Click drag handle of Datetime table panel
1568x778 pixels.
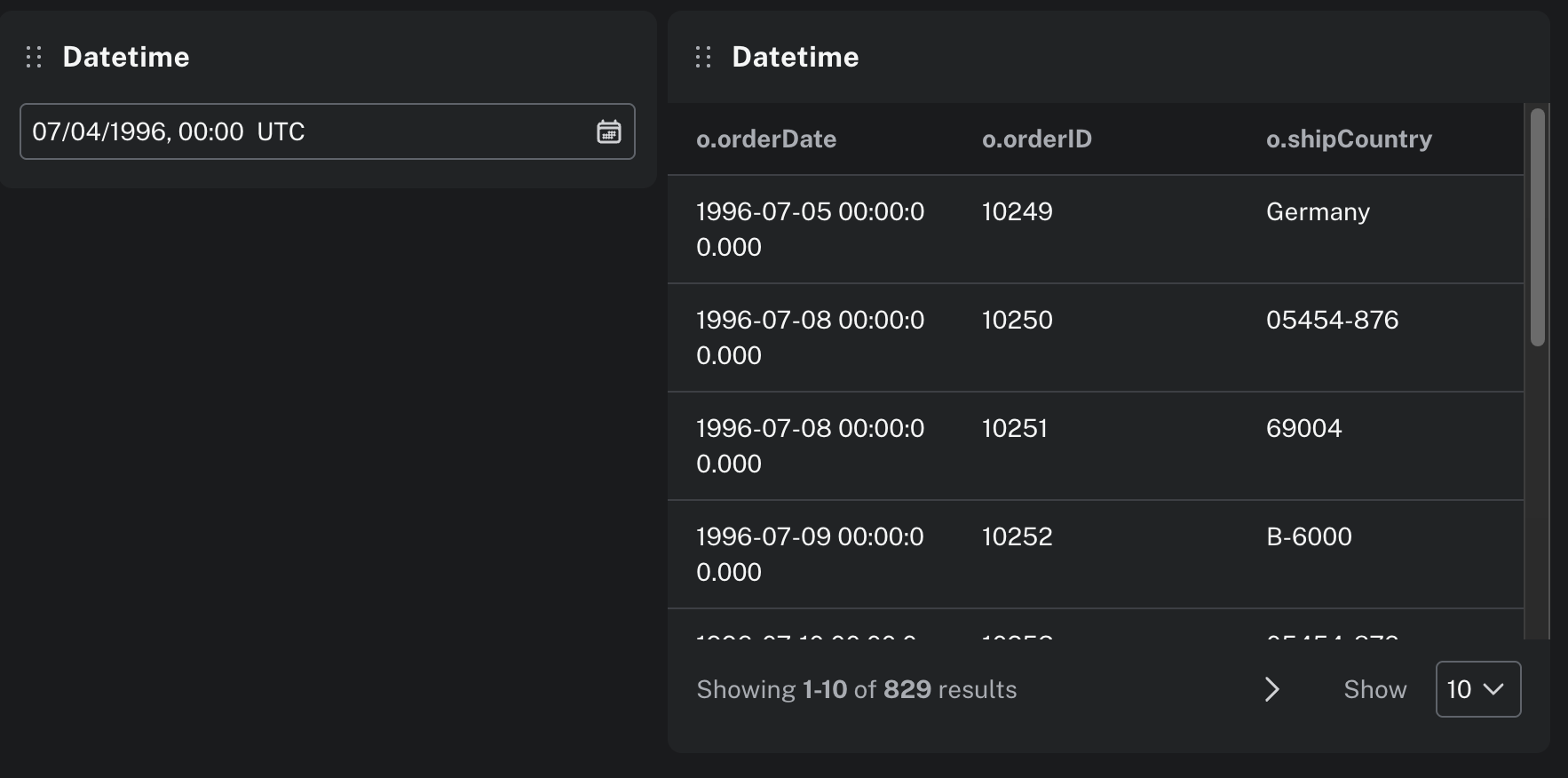point(703,58)
